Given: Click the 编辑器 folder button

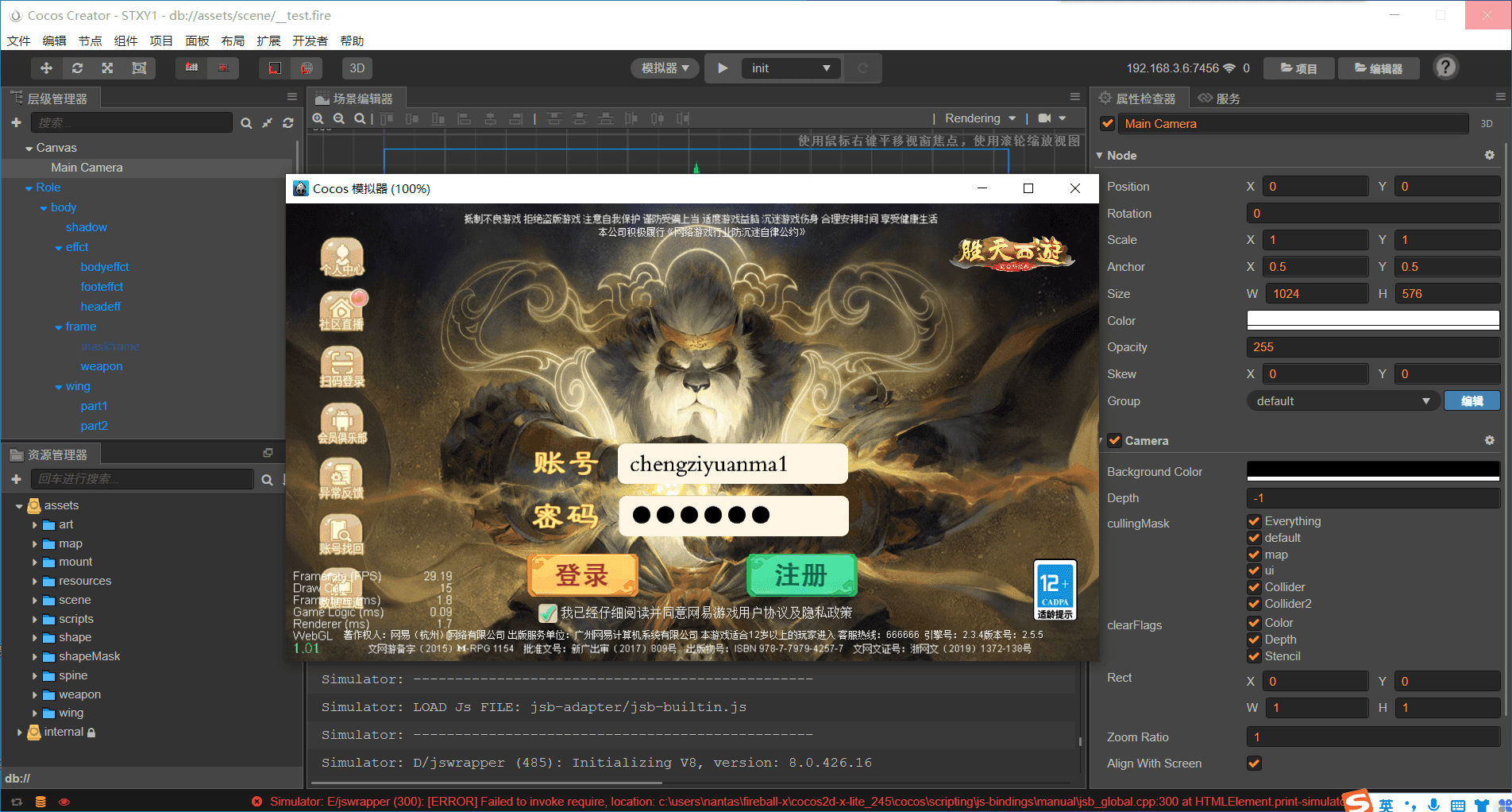Looking at the screenshot, I should 1379,68.
